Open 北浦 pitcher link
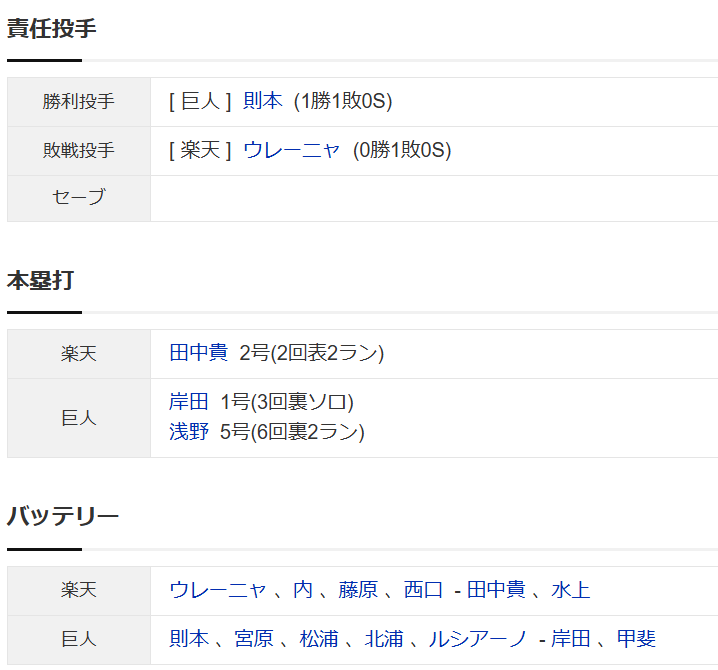The image size is (718, 670). 384,638
